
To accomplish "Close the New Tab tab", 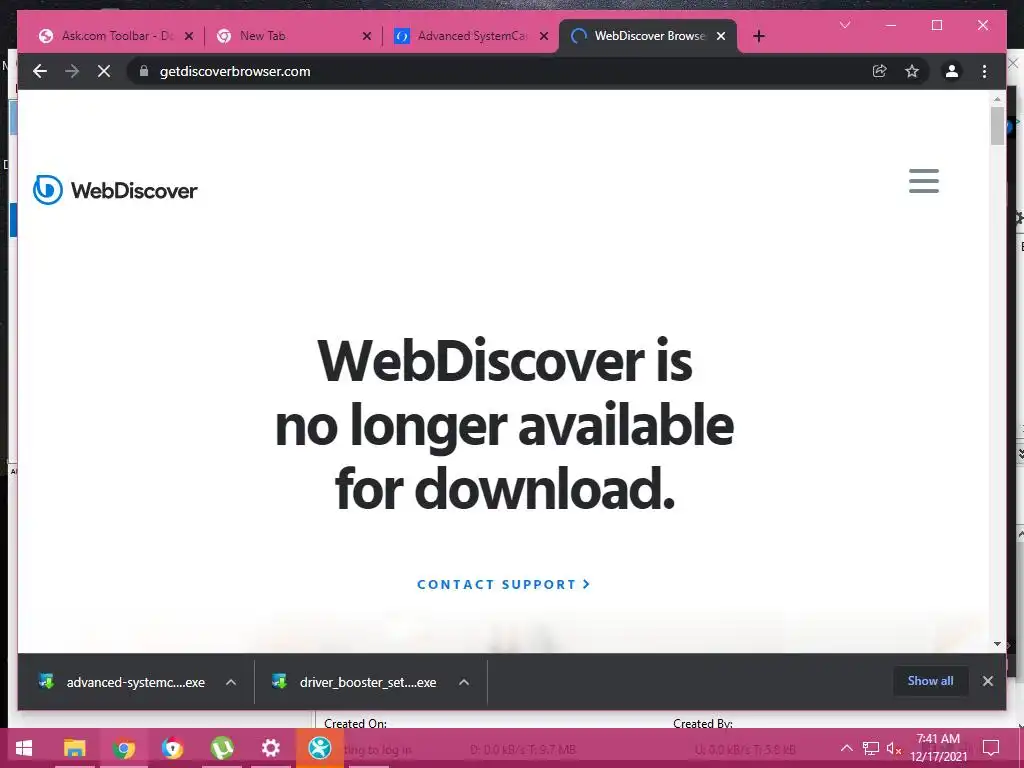I will [366, 36].
